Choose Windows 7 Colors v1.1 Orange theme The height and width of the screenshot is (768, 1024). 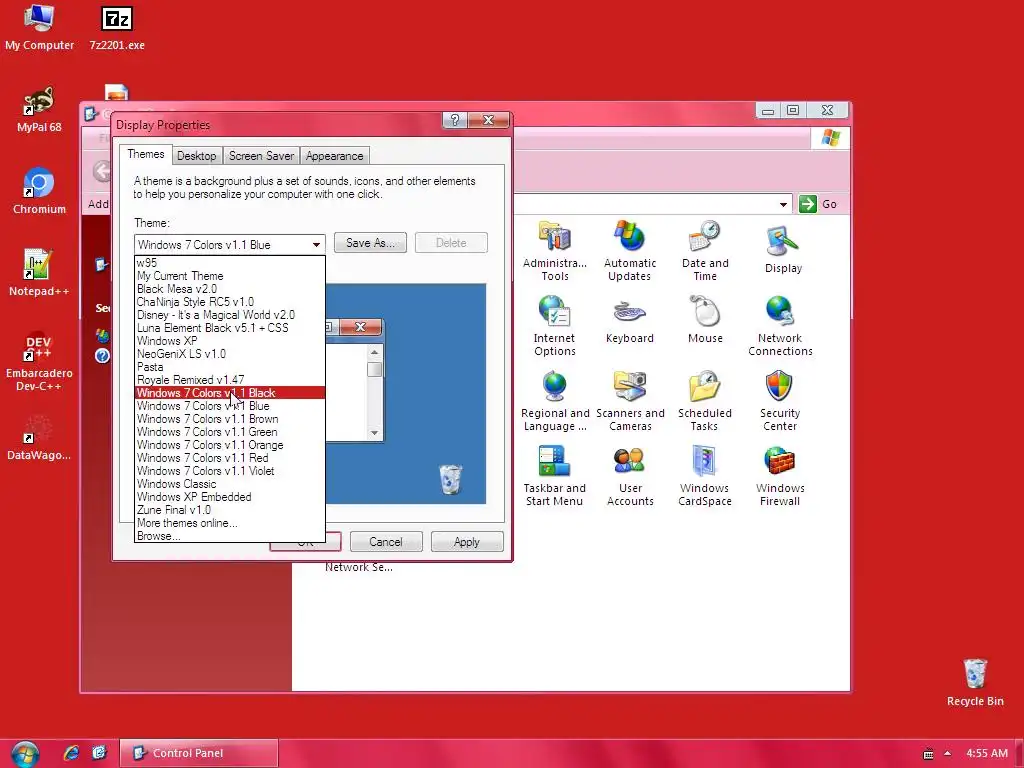click(230, 445)
